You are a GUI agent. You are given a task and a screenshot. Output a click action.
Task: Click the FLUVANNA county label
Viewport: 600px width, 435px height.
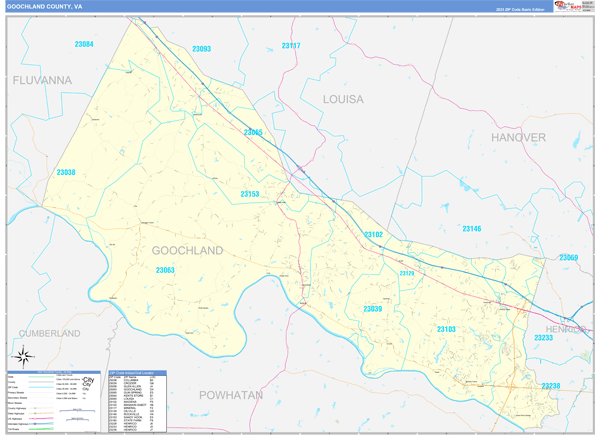(x=43, y=79)
